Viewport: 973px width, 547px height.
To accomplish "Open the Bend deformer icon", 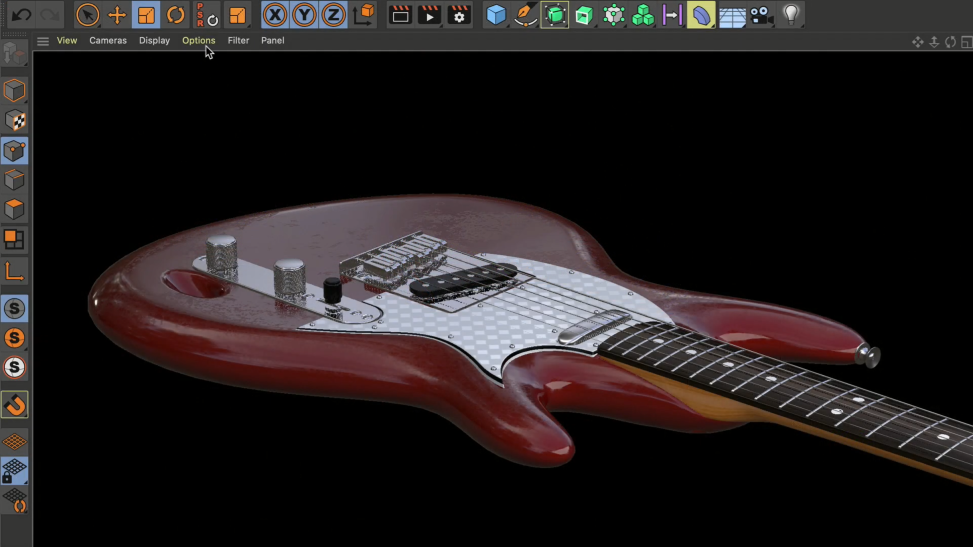I will point(701,15).
